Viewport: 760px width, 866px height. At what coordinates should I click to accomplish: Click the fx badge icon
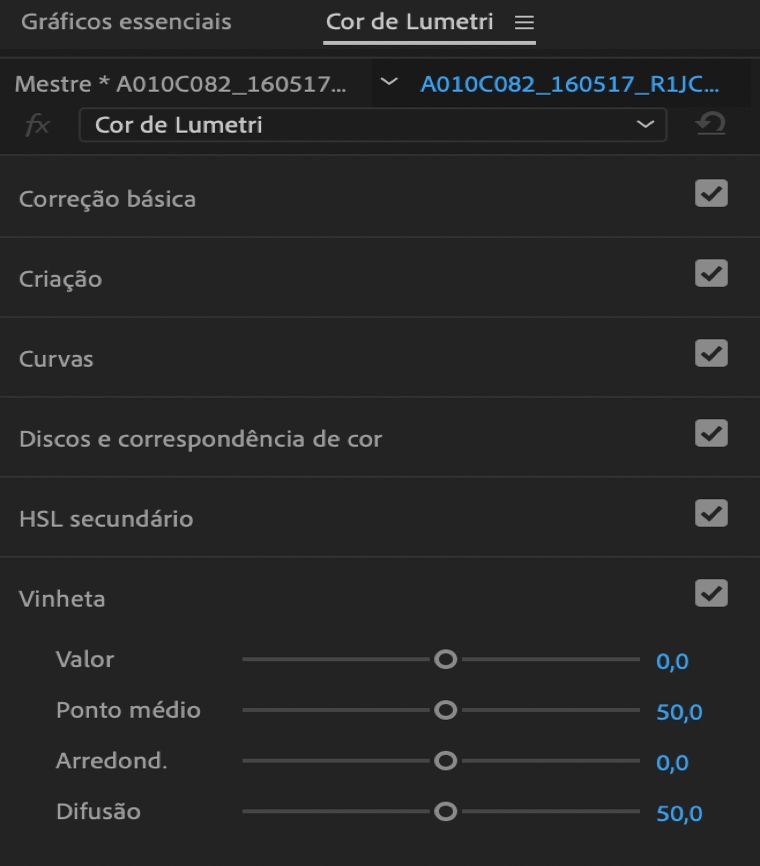[38, 125]
